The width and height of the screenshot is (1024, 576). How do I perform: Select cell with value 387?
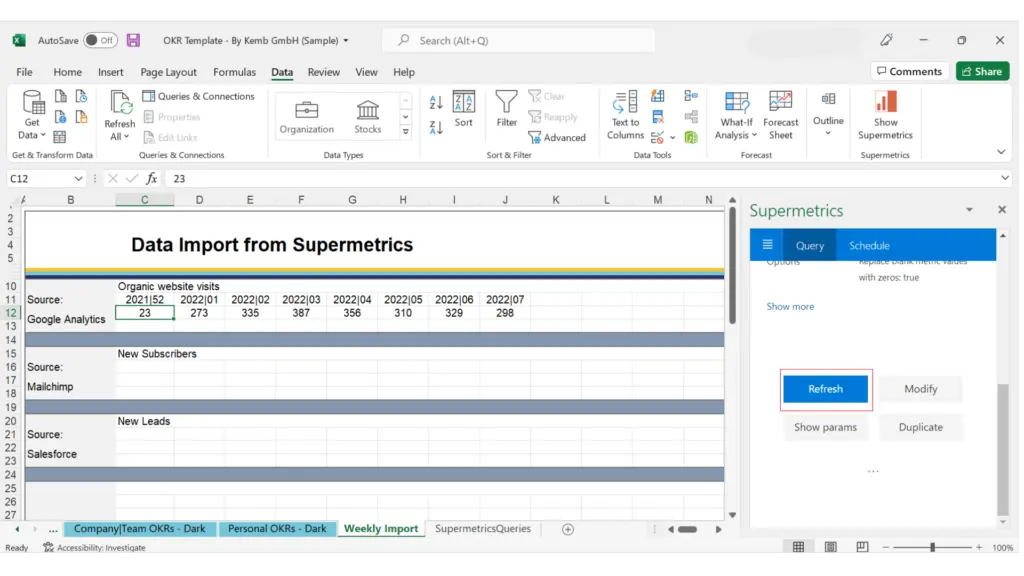(x=301, y=313)
